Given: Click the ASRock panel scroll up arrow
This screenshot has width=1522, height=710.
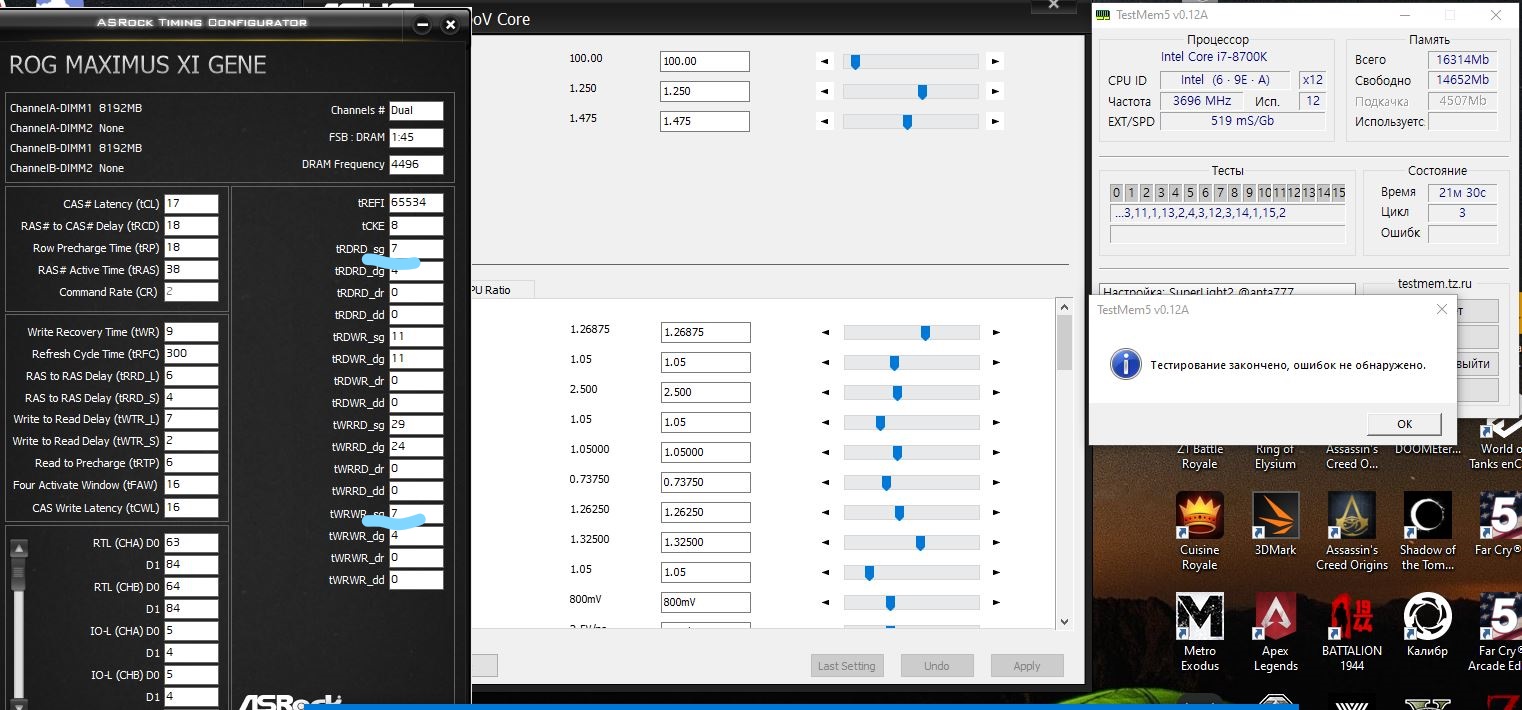Looking at the screenshot, I should [19, 548].
